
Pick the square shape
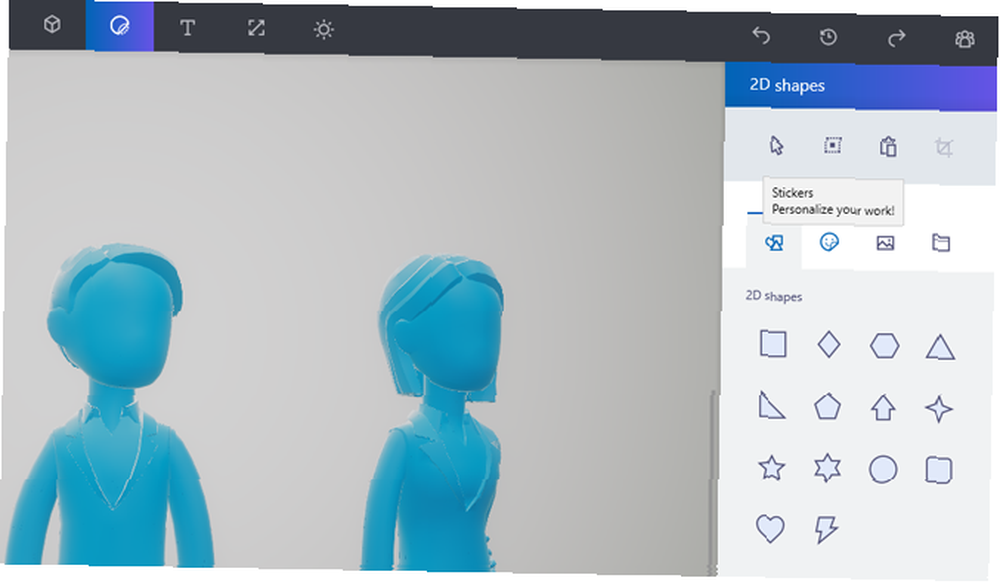point(773,344)
